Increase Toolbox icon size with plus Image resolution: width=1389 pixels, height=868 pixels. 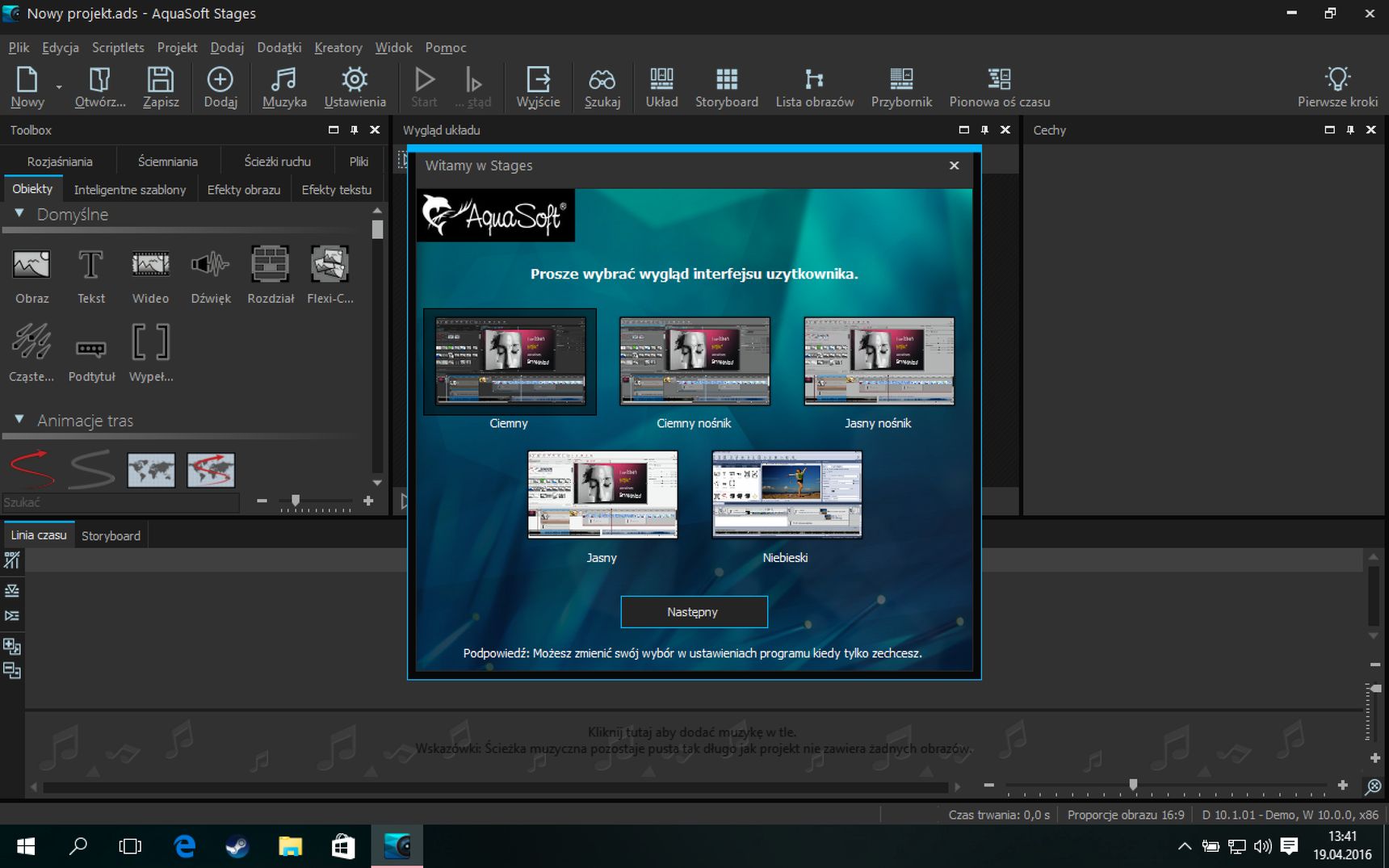click(x=368, y=501)
